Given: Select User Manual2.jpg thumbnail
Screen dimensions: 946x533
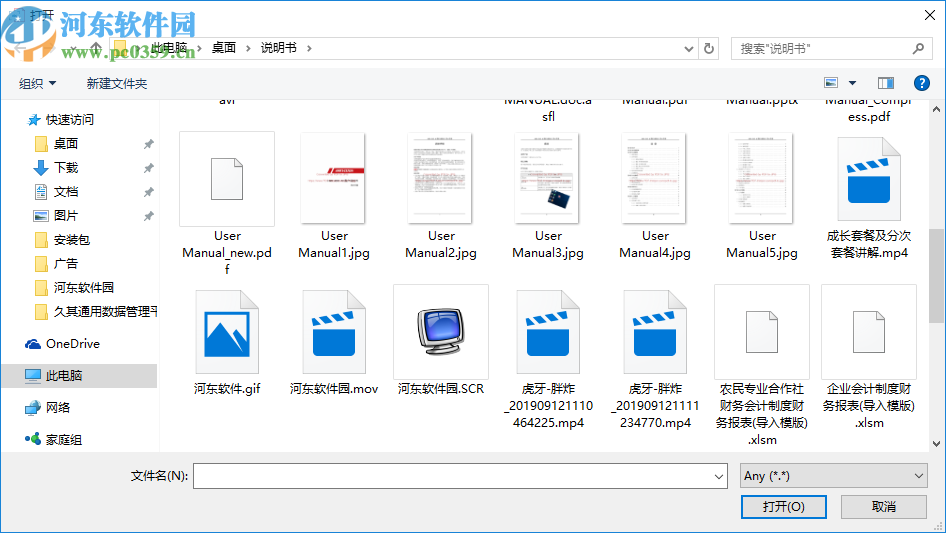Looking at the screenshot, I should click(440, 179).
